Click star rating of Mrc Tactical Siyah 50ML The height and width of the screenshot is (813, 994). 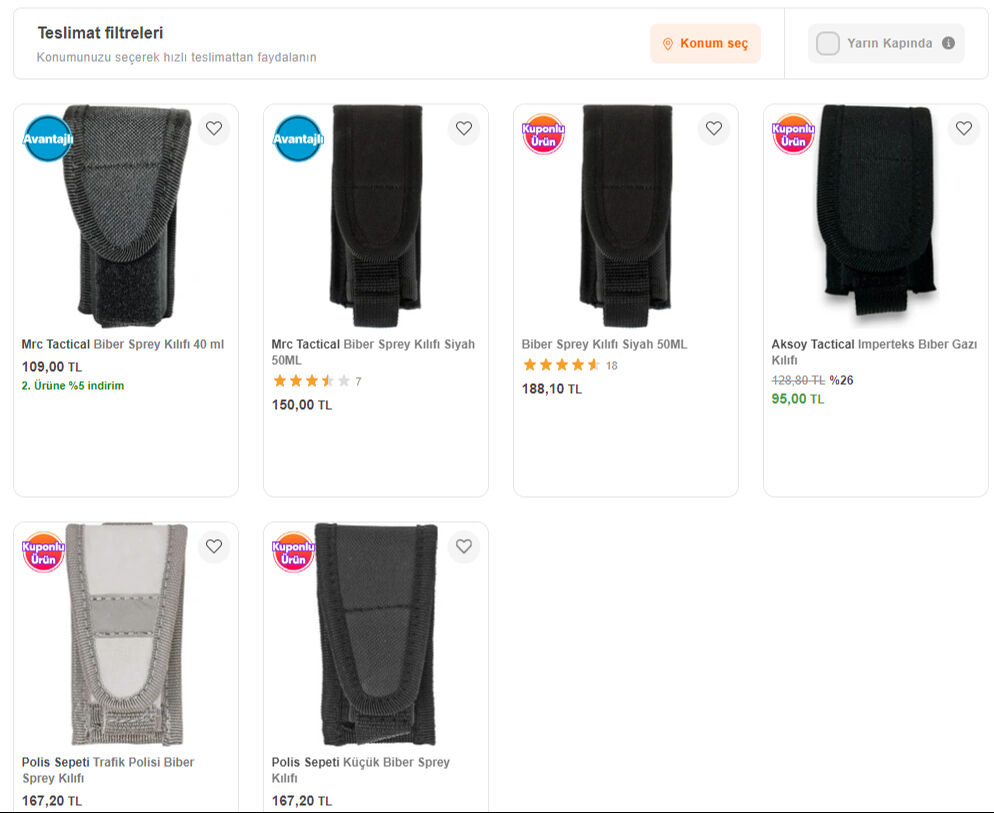(311, 381)
